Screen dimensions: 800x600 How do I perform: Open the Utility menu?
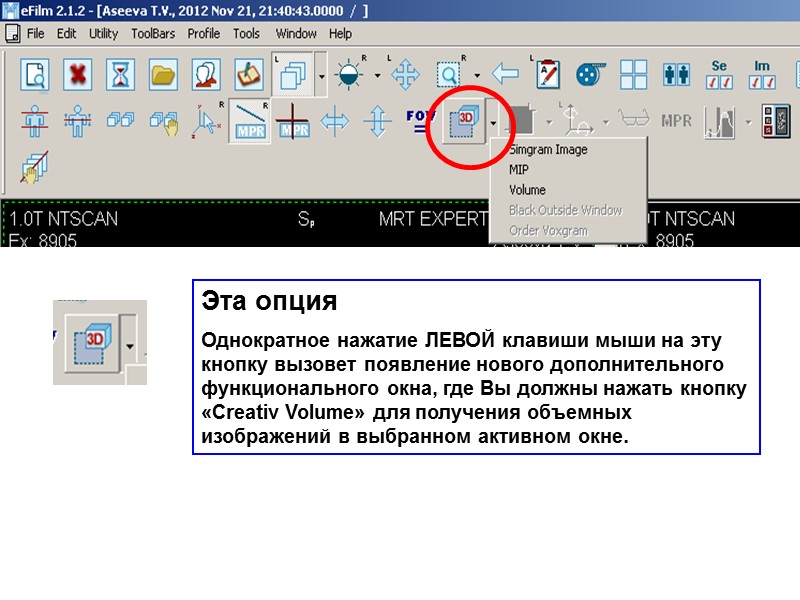click(104, 34)
